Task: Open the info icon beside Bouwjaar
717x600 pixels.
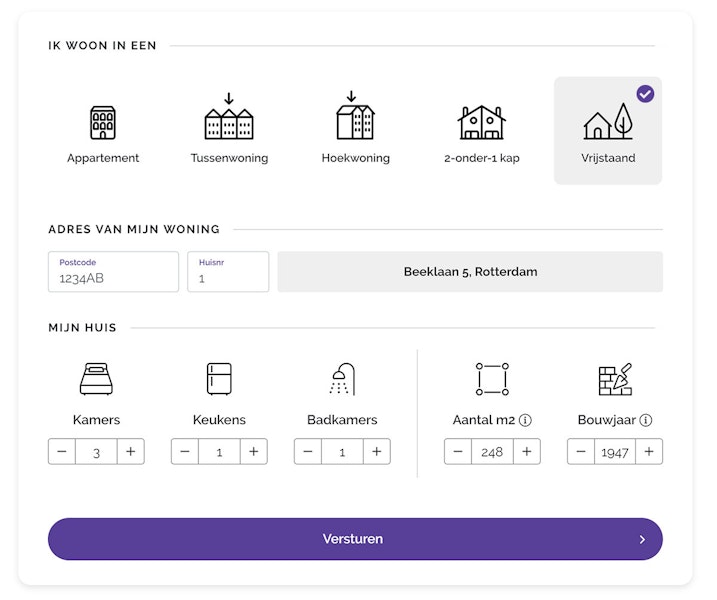Action: point(646,420)
